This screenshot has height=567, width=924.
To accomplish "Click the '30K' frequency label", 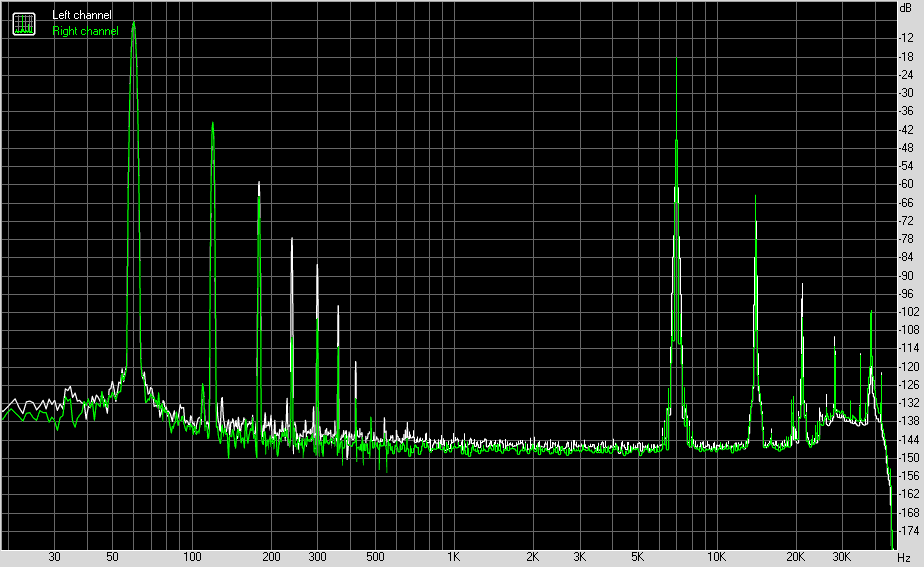I will (842, 557).
